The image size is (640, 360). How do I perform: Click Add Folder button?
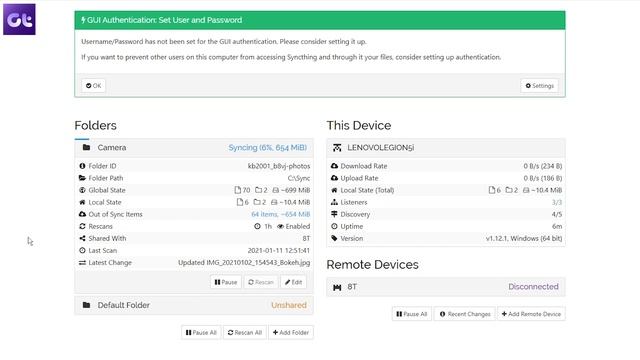pos(291,333)
